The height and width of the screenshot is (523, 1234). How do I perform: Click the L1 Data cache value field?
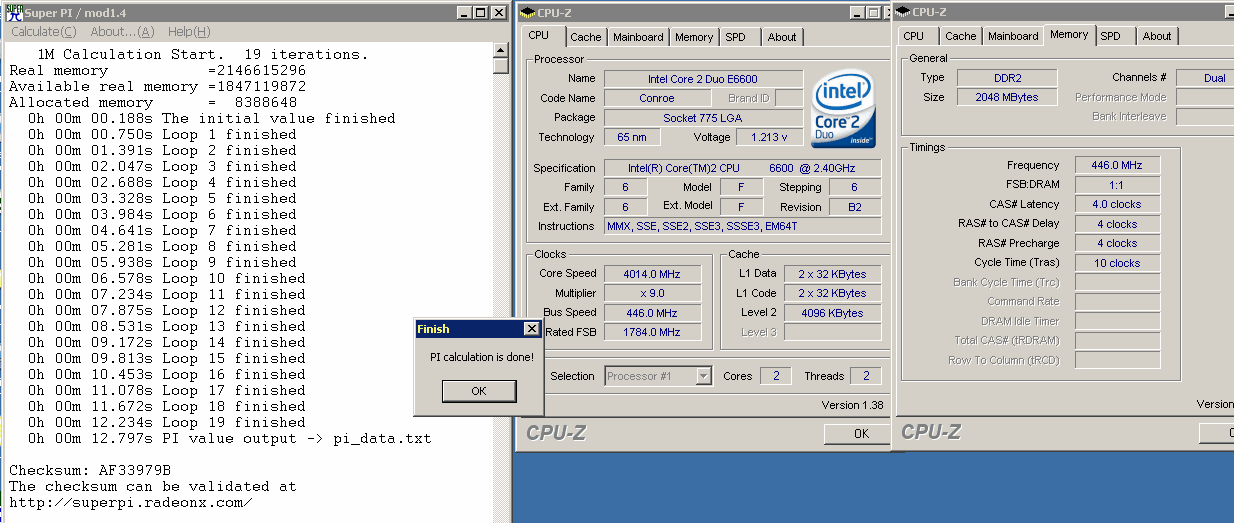832,274
